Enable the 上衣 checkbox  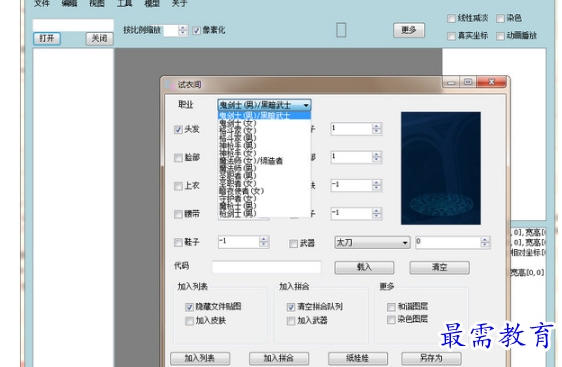pyautogui.click(x=178, y=186)
